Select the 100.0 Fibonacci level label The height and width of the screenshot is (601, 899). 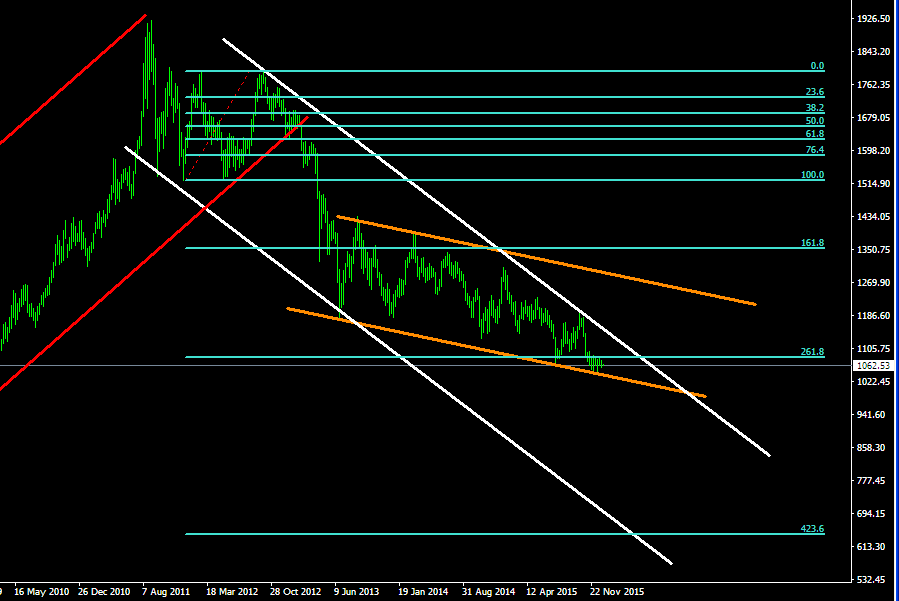click(x=812, y=175)
